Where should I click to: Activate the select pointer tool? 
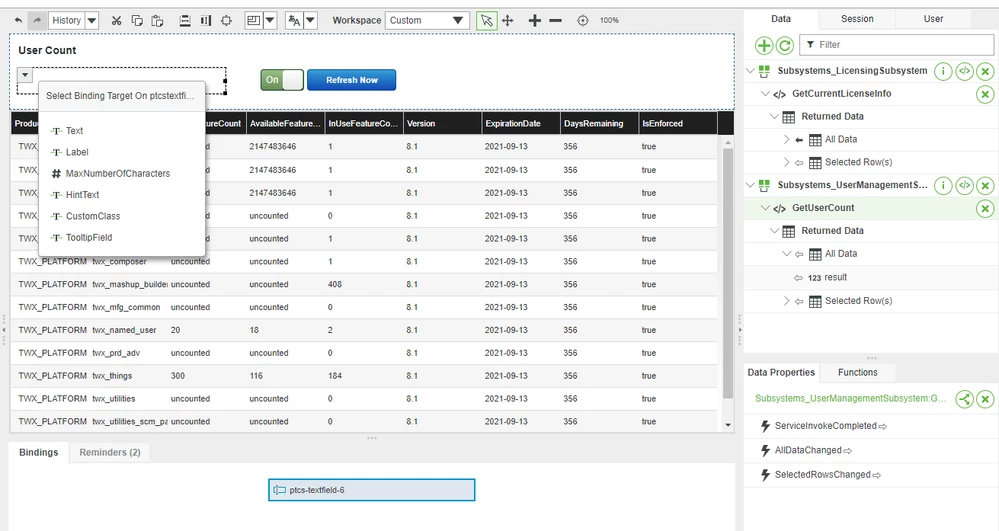486,20
